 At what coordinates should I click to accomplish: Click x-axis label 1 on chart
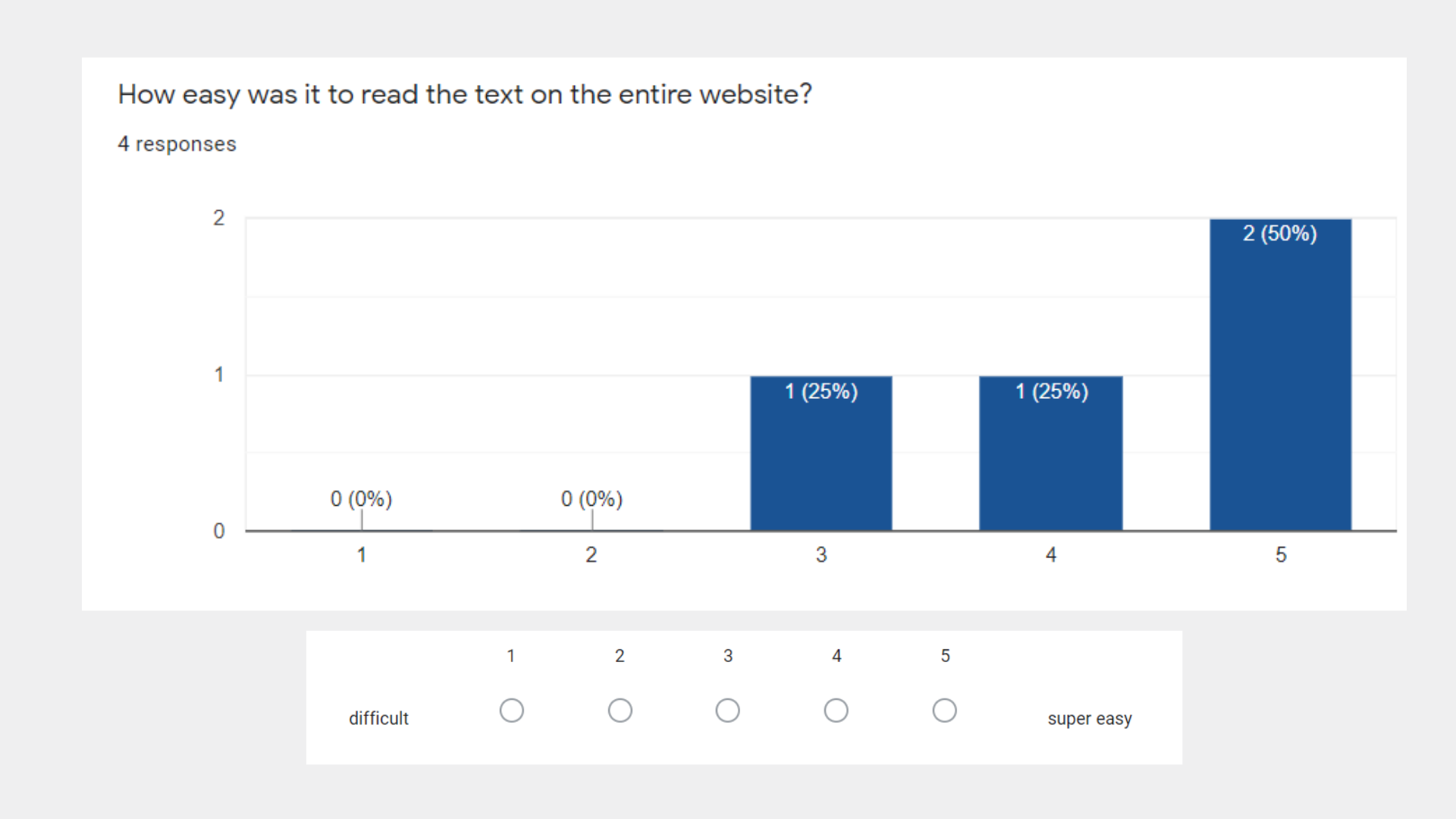362,555
